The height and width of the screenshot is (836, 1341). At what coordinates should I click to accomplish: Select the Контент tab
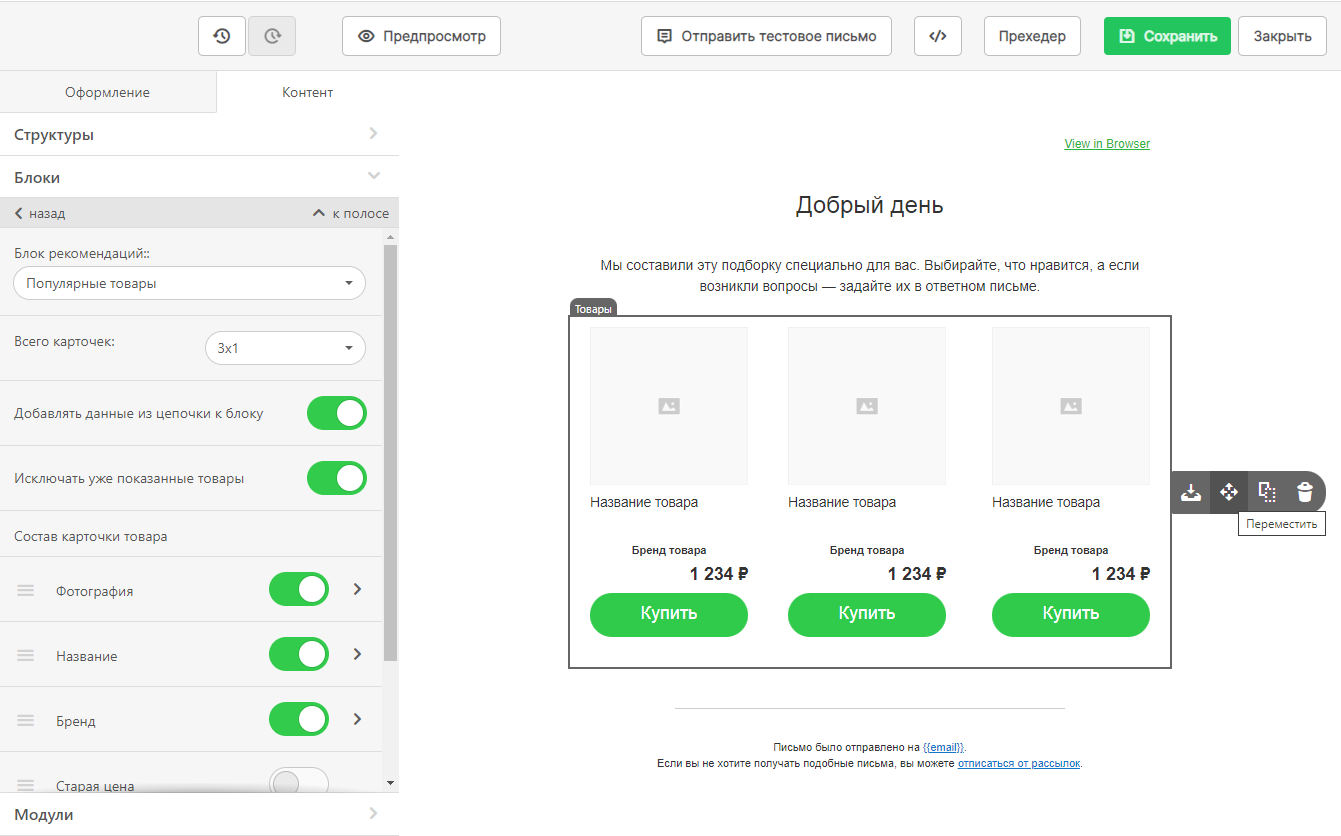point(307,92)
